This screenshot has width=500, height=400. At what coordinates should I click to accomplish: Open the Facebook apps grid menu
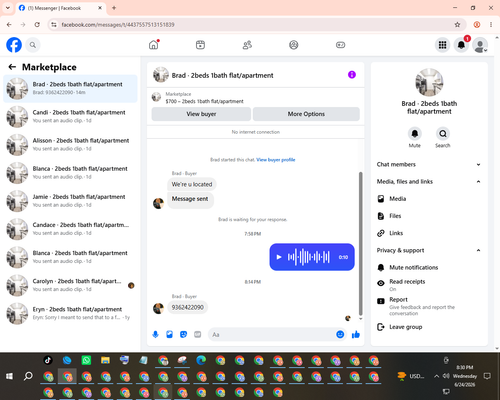click(x=442, y=45)
